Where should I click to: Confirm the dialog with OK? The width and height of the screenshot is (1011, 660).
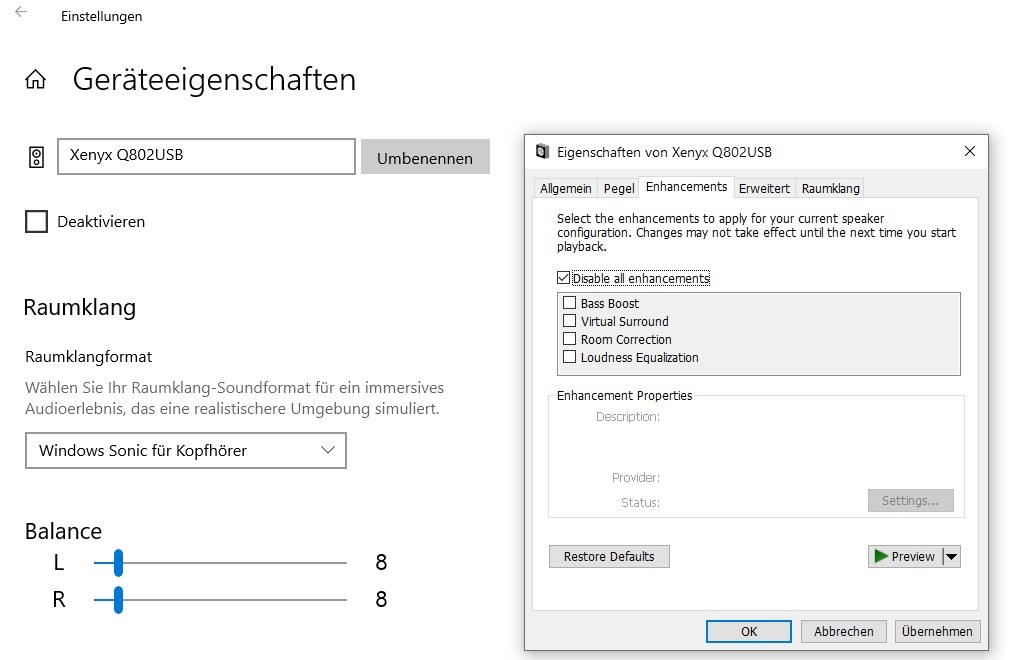tap(749, 632)
